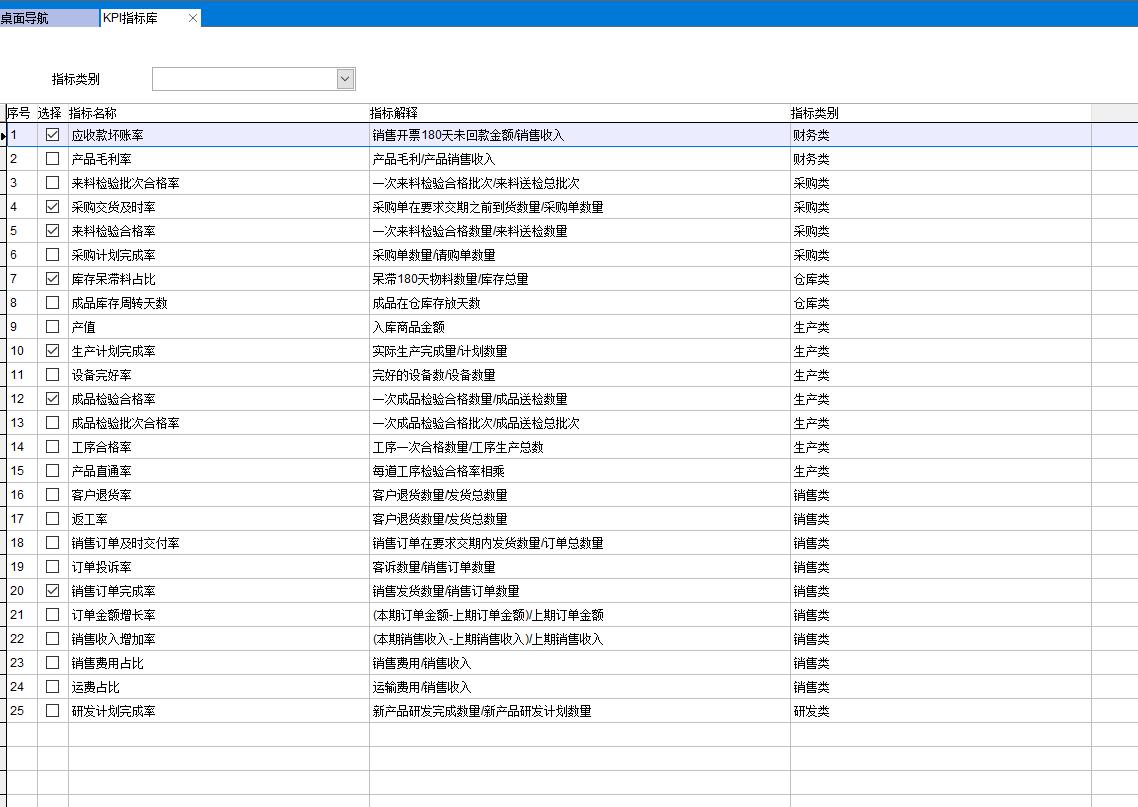Toggle off the 库存呆滞料占比 checkbox
The height and width of the screenshot is (807, 1138).
(x=53, y=279)
